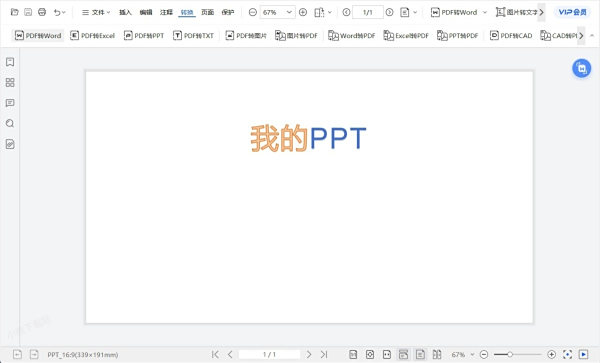Go to next page in status bar
600x363 pixels.
tap(309, 355)
